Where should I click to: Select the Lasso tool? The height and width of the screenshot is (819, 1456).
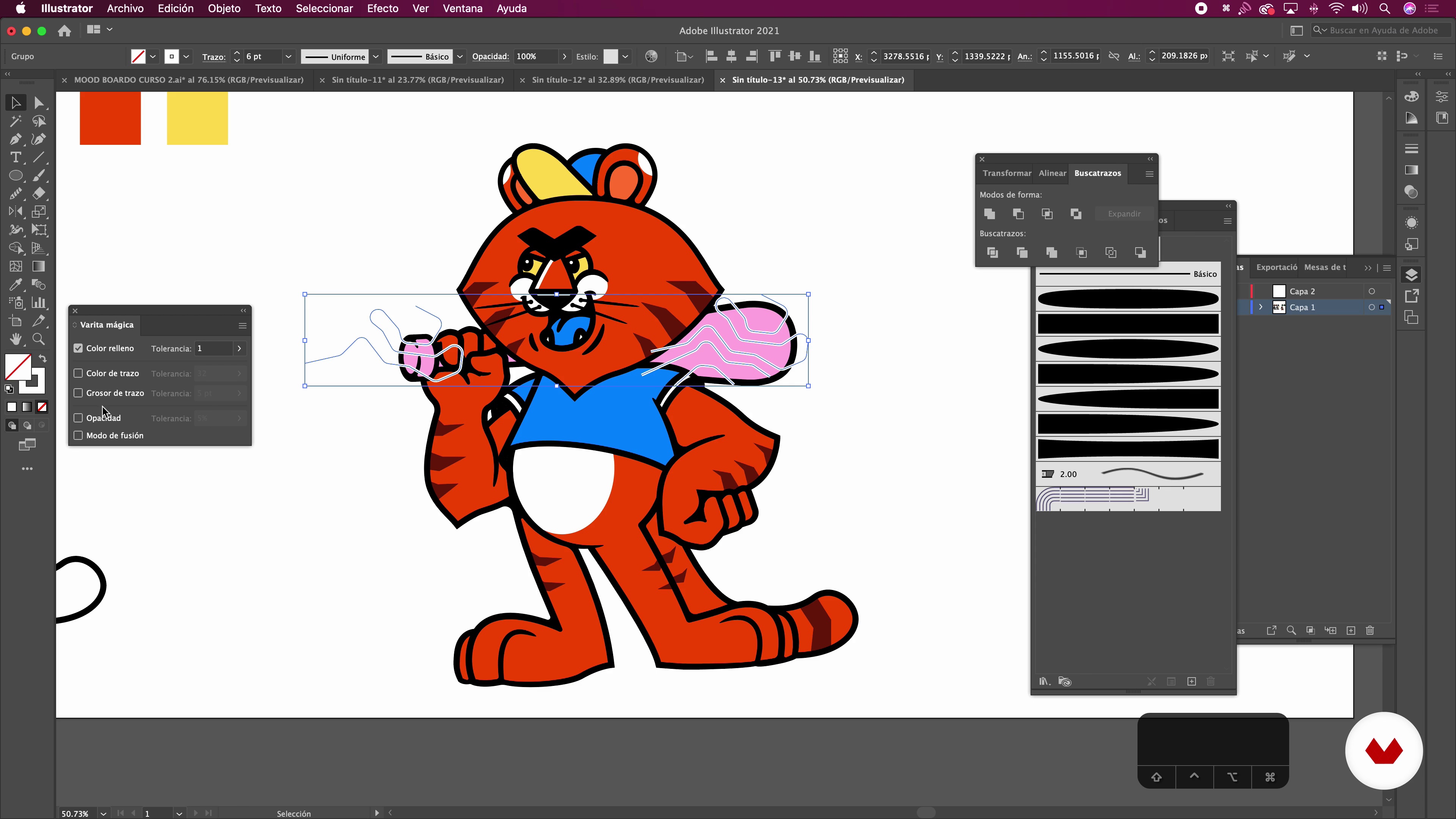(x=39, y=121)
